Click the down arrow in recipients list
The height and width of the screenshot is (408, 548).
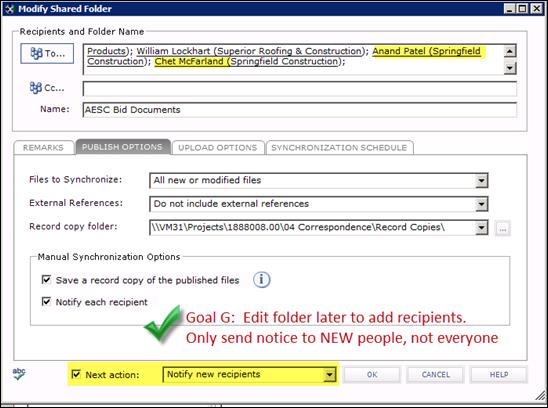point(510,67)
